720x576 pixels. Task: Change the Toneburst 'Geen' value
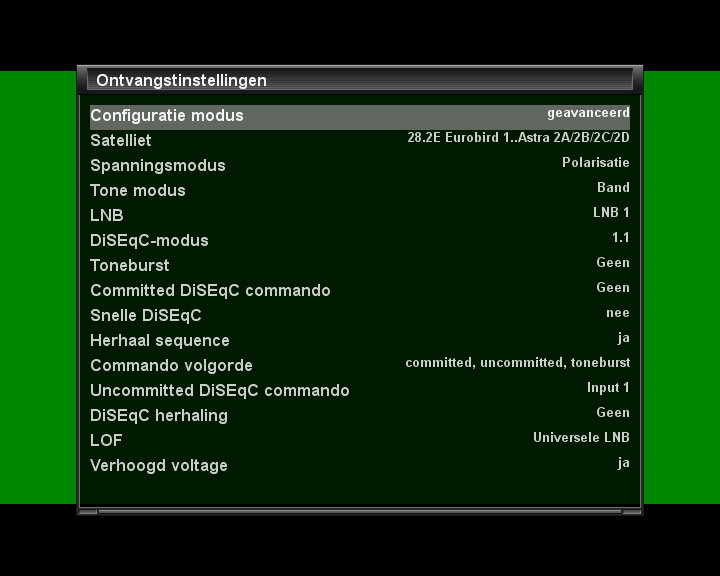pyautogui.click(x=613, y=263)
